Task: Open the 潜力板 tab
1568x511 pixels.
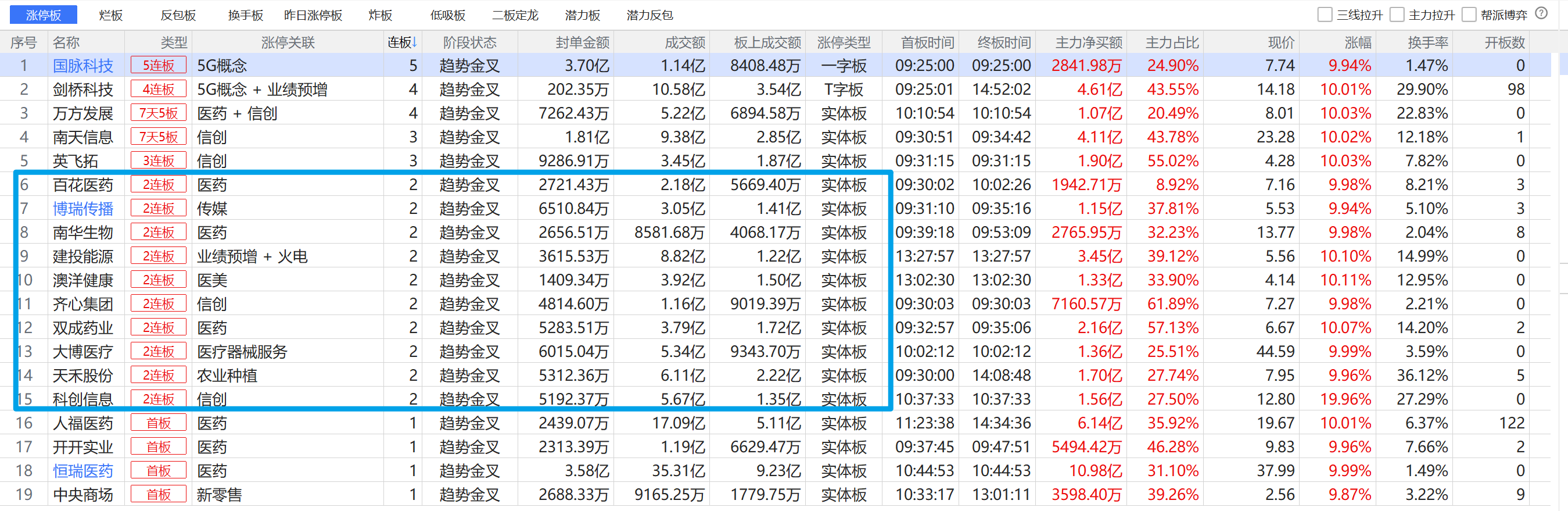Action: [x=583, y=15]
